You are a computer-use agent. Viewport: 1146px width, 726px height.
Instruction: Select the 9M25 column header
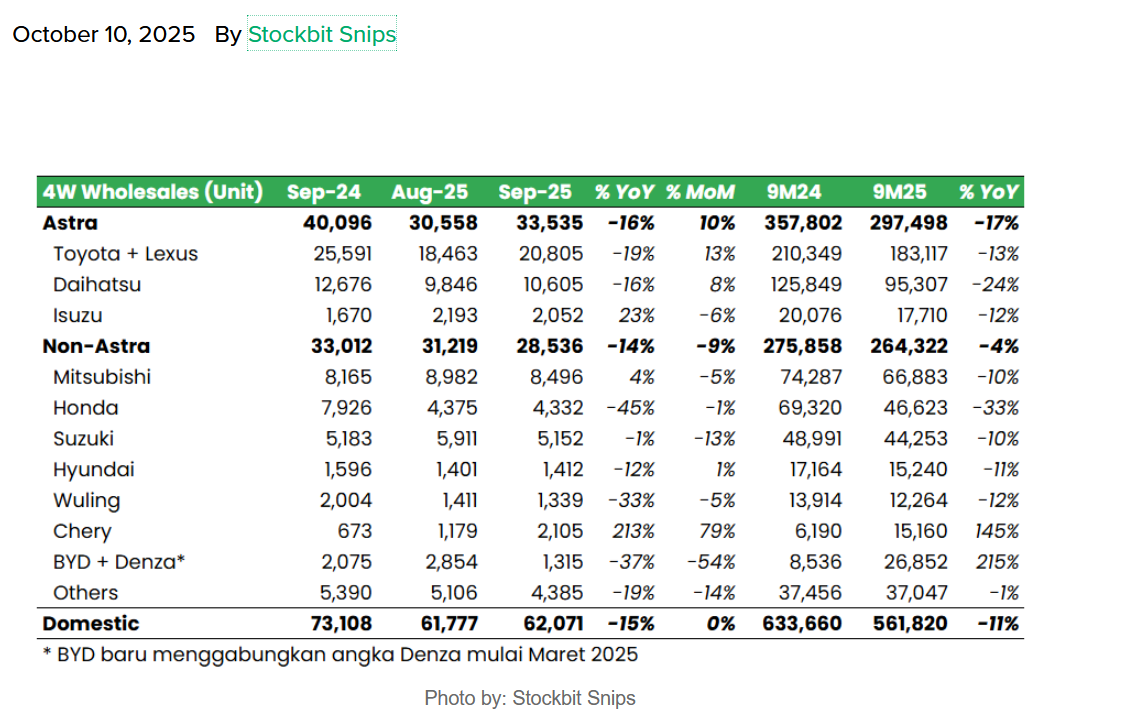(899, 192)
